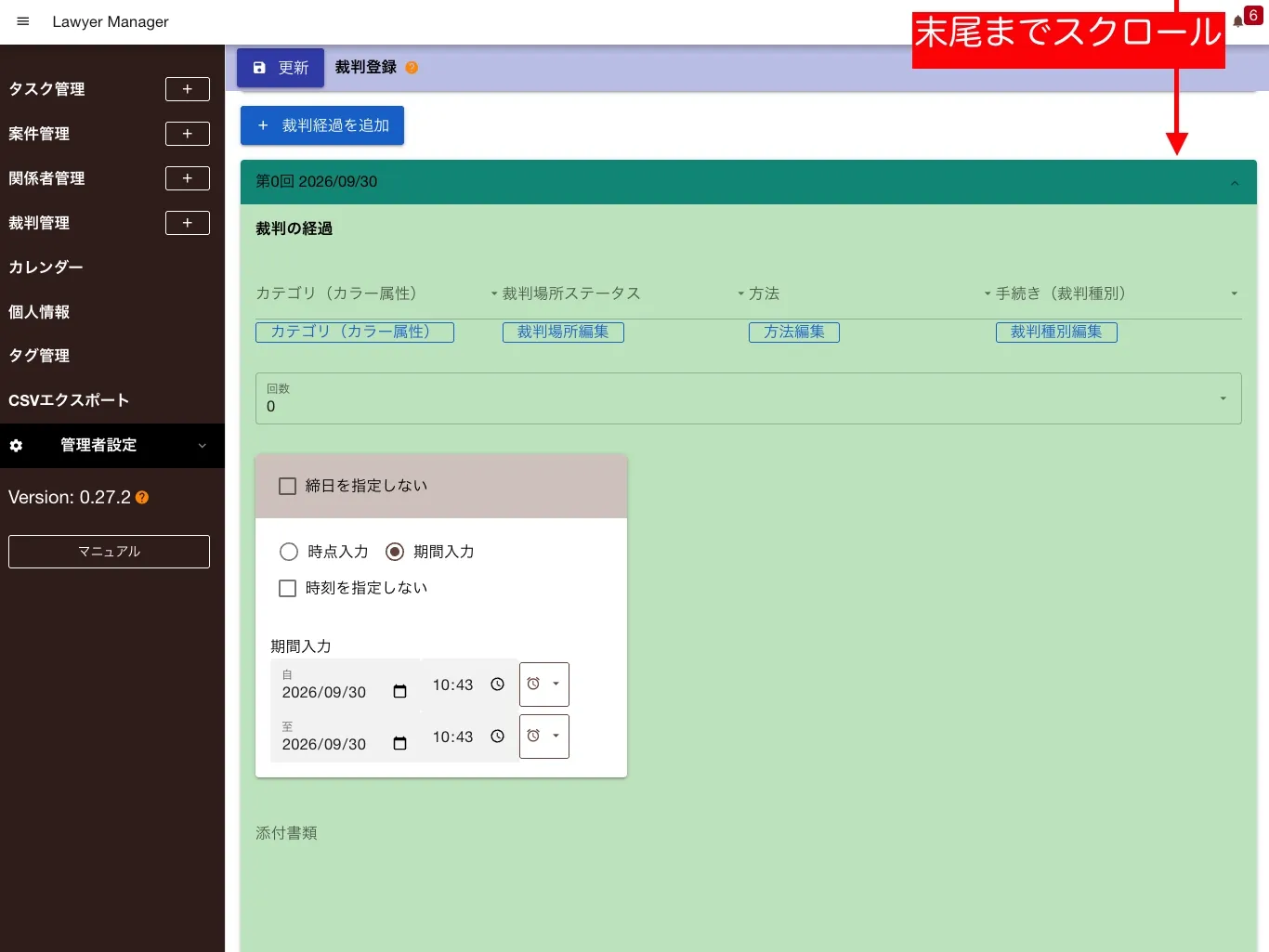Click the 至 time field 10:43
Screen dimensions: 1269x952
click(x=469, y=737)
